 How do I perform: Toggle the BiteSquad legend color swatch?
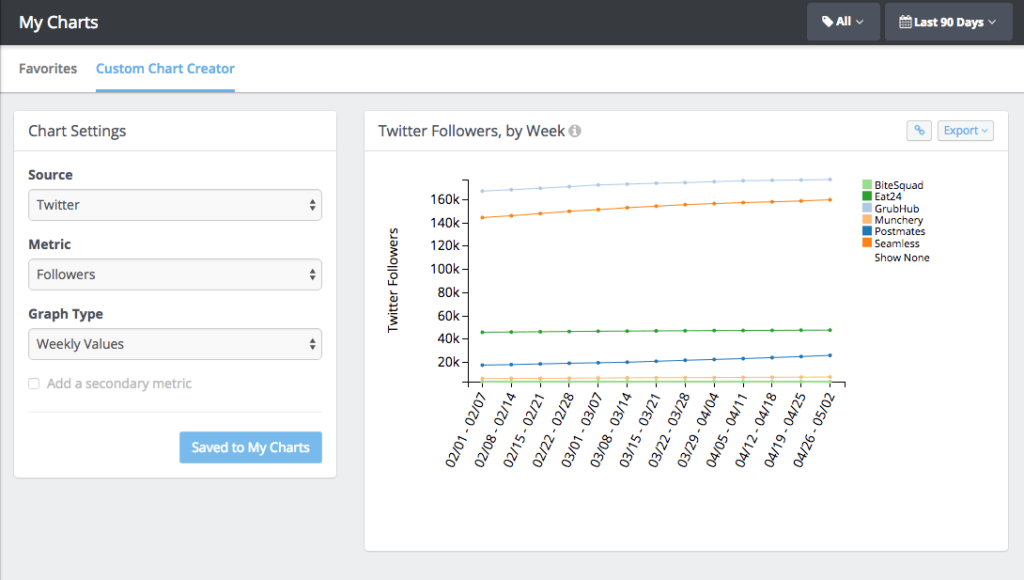867,185
